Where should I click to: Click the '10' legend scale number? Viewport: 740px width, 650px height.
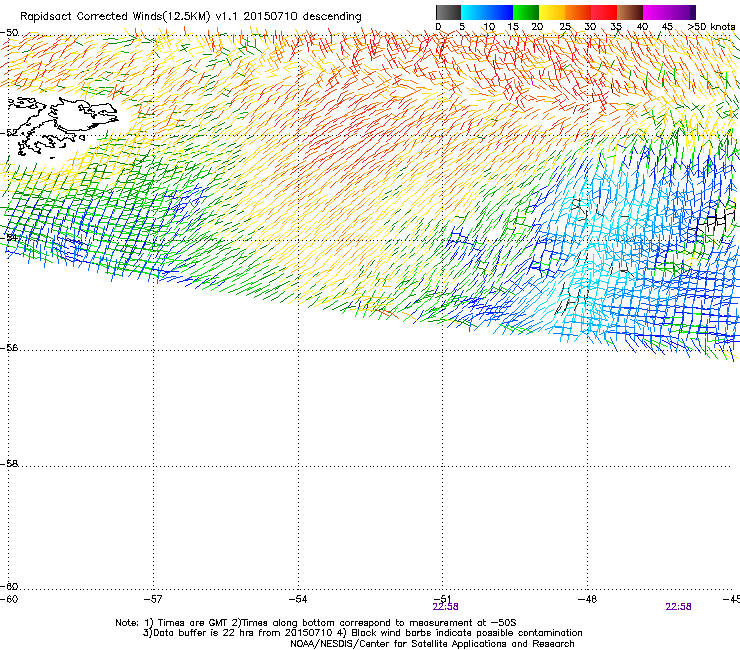tap(489, 27)
